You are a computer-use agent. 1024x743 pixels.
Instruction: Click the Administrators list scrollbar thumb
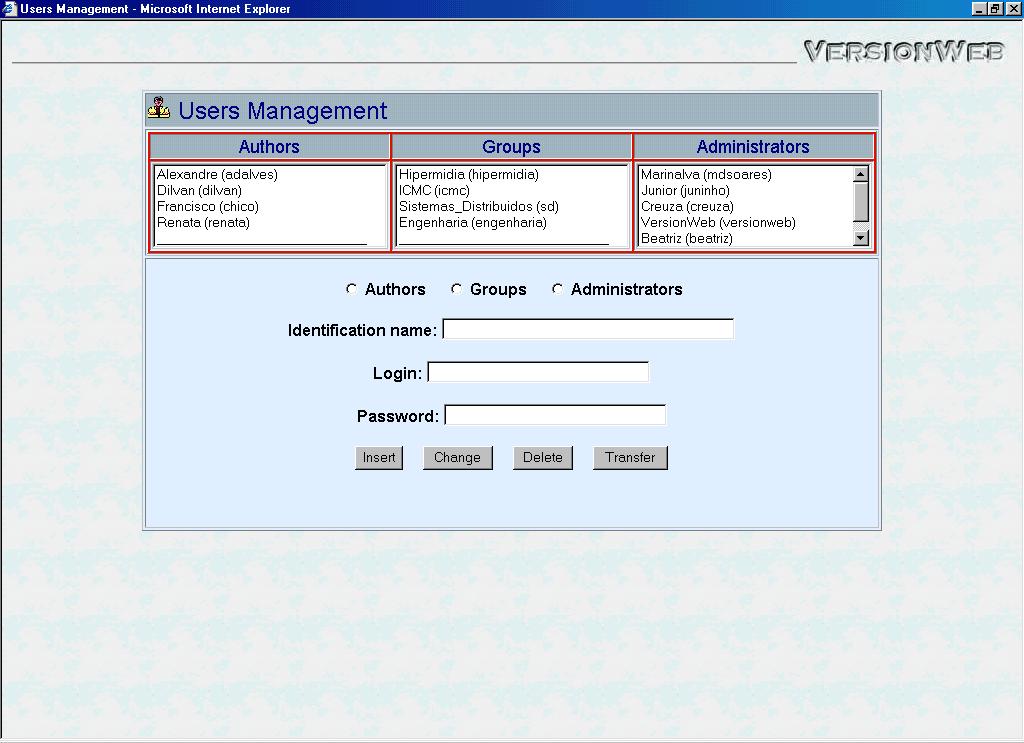click(861, 202)
